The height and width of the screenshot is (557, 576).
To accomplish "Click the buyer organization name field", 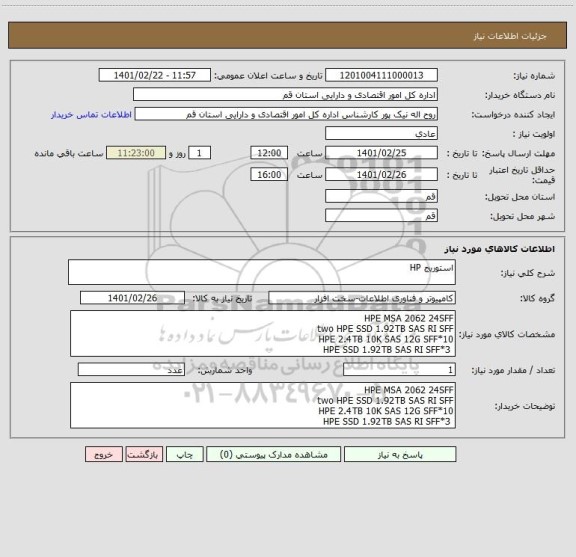I will coord(285,94).
